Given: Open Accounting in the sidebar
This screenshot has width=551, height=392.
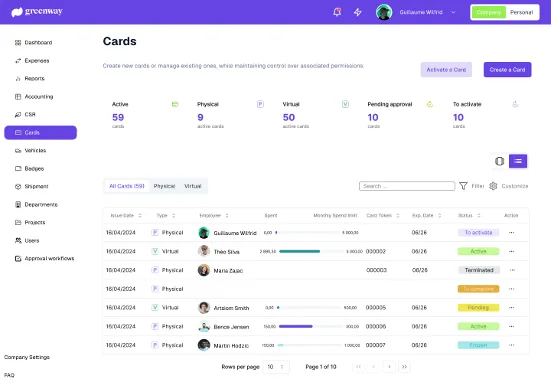Looking at the screenshot, I should pos(34,97).
